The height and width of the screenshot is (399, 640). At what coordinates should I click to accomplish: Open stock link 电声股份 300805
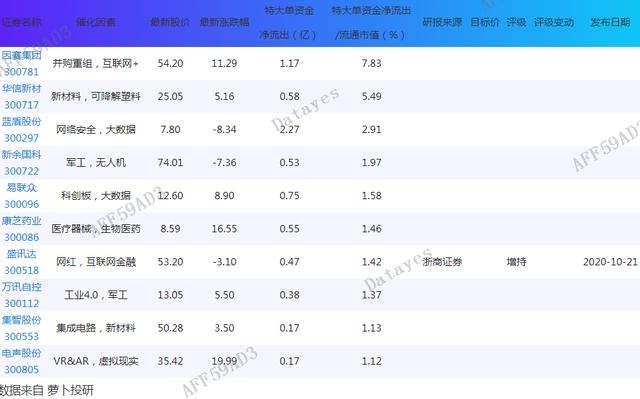(x=21, y=361)
